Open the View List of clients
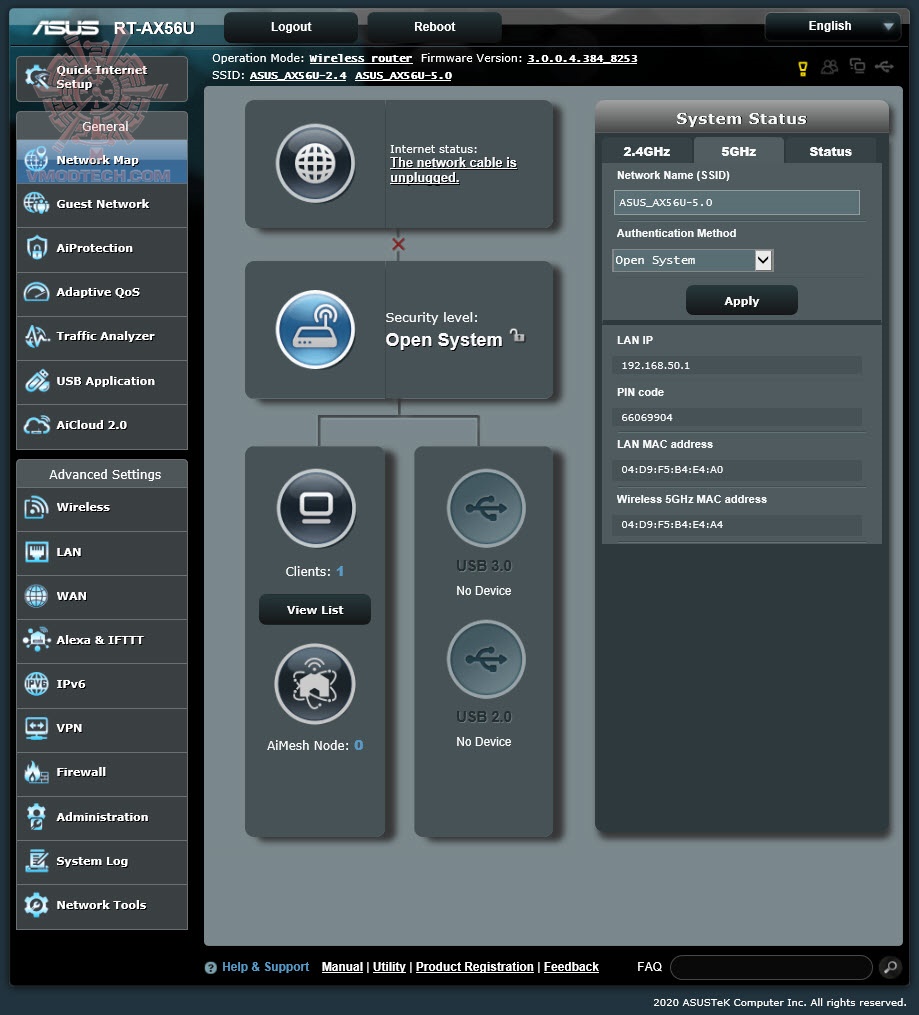 click(x=314, y=609)
